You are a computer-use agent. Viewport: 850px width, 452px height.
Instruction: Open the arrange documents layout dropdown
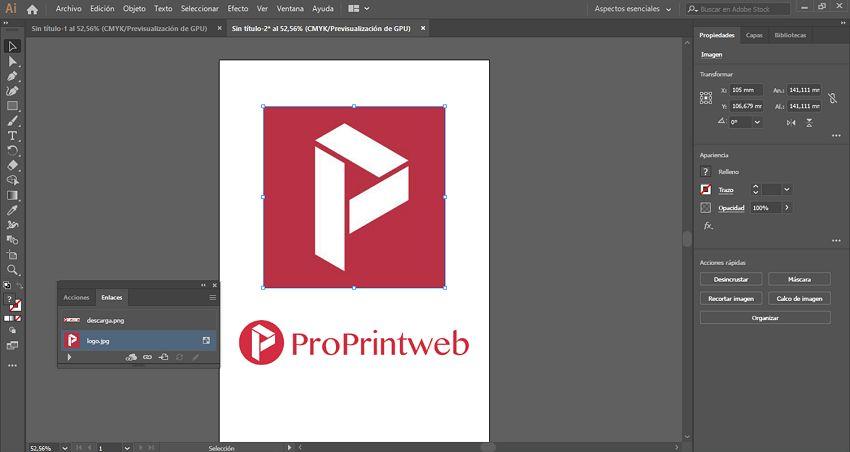click(x=359, y=9)
